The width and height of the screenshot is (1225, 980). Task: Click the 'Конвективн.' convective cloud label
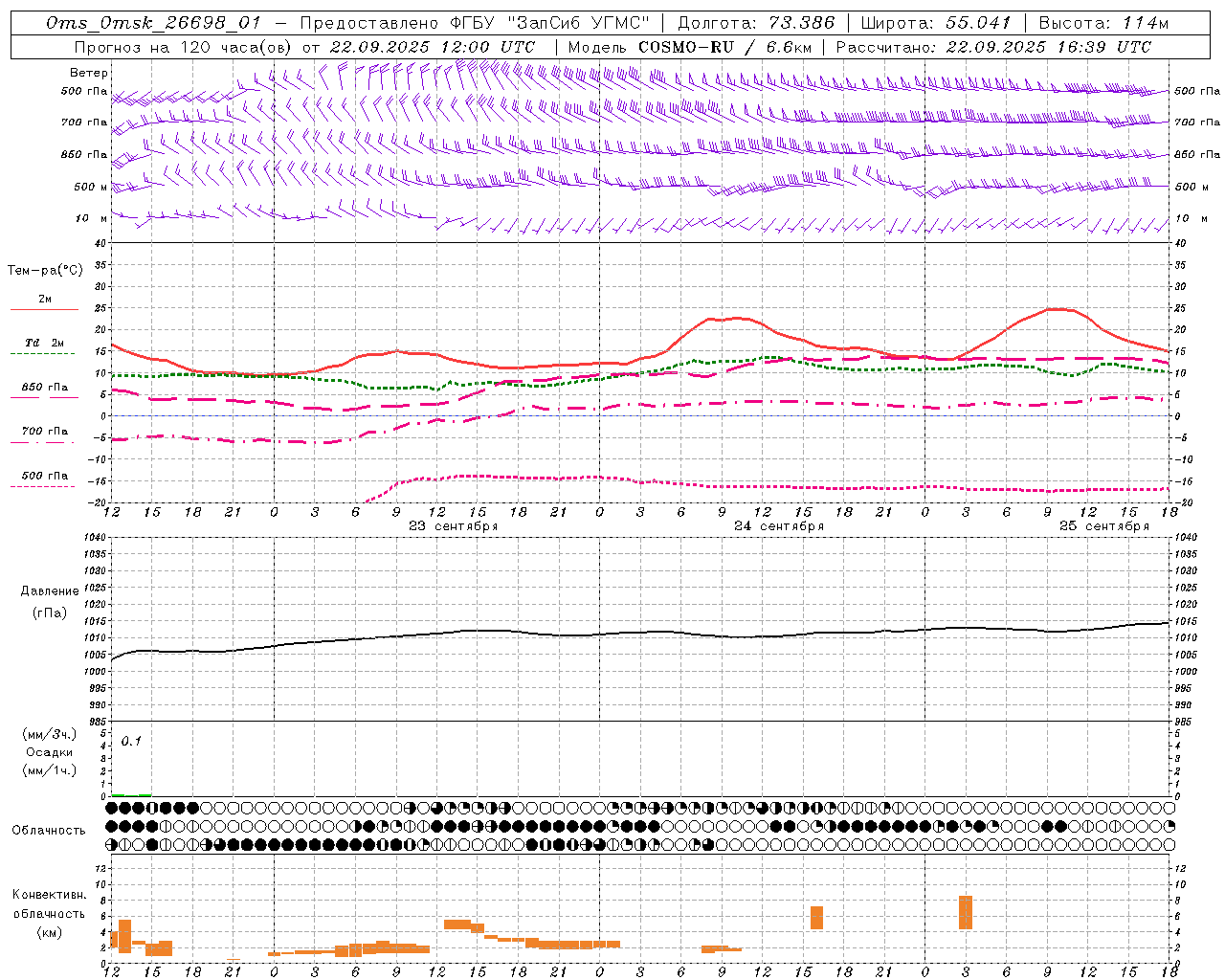[50, 895]
